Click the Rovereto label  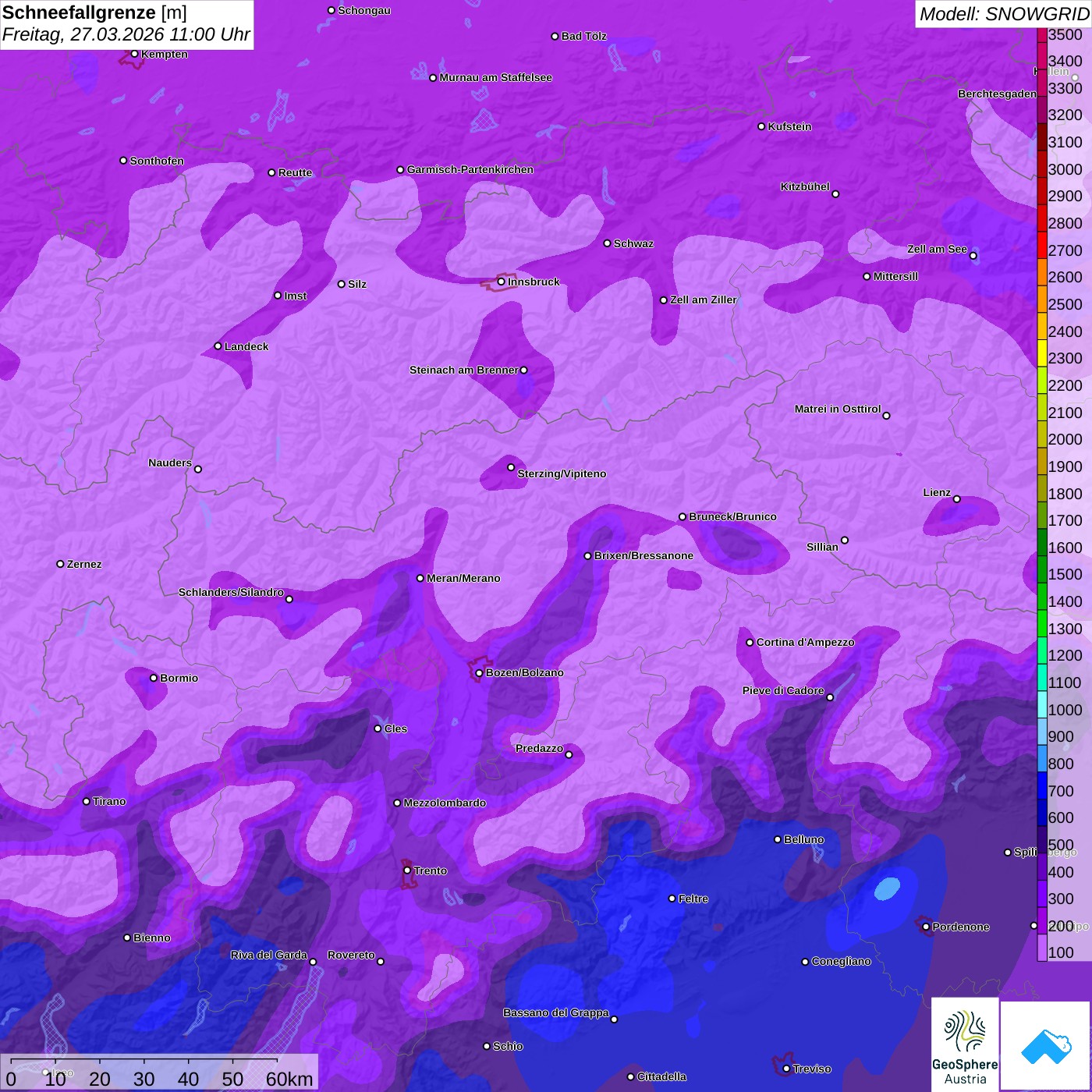point(351,955)
